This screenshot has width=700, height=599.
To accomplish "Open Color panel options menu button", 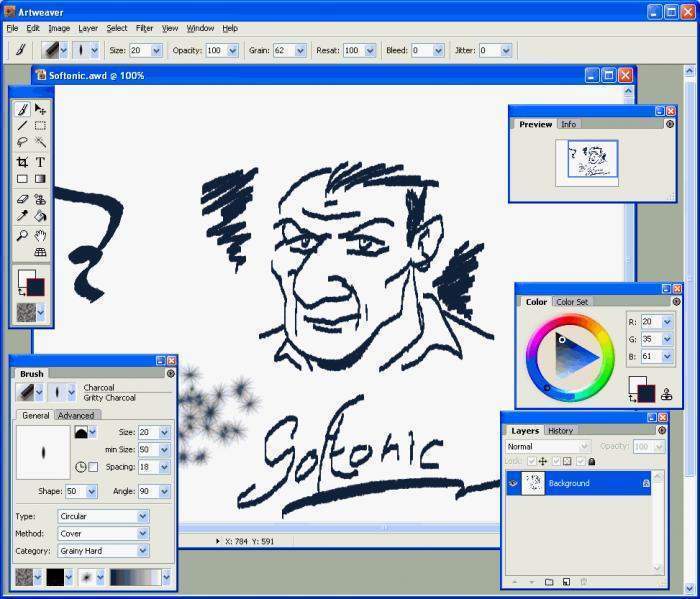I will 676,302.
